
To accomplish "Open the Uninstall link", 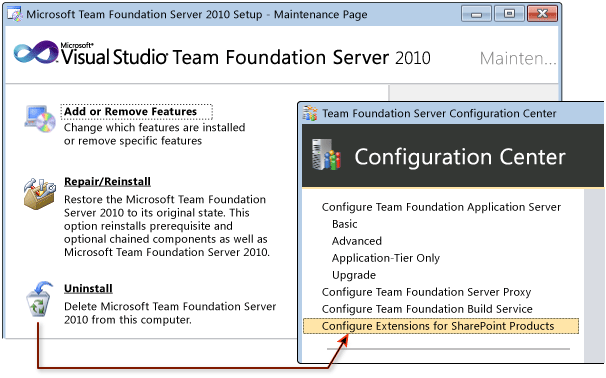I will pos(88,289).
